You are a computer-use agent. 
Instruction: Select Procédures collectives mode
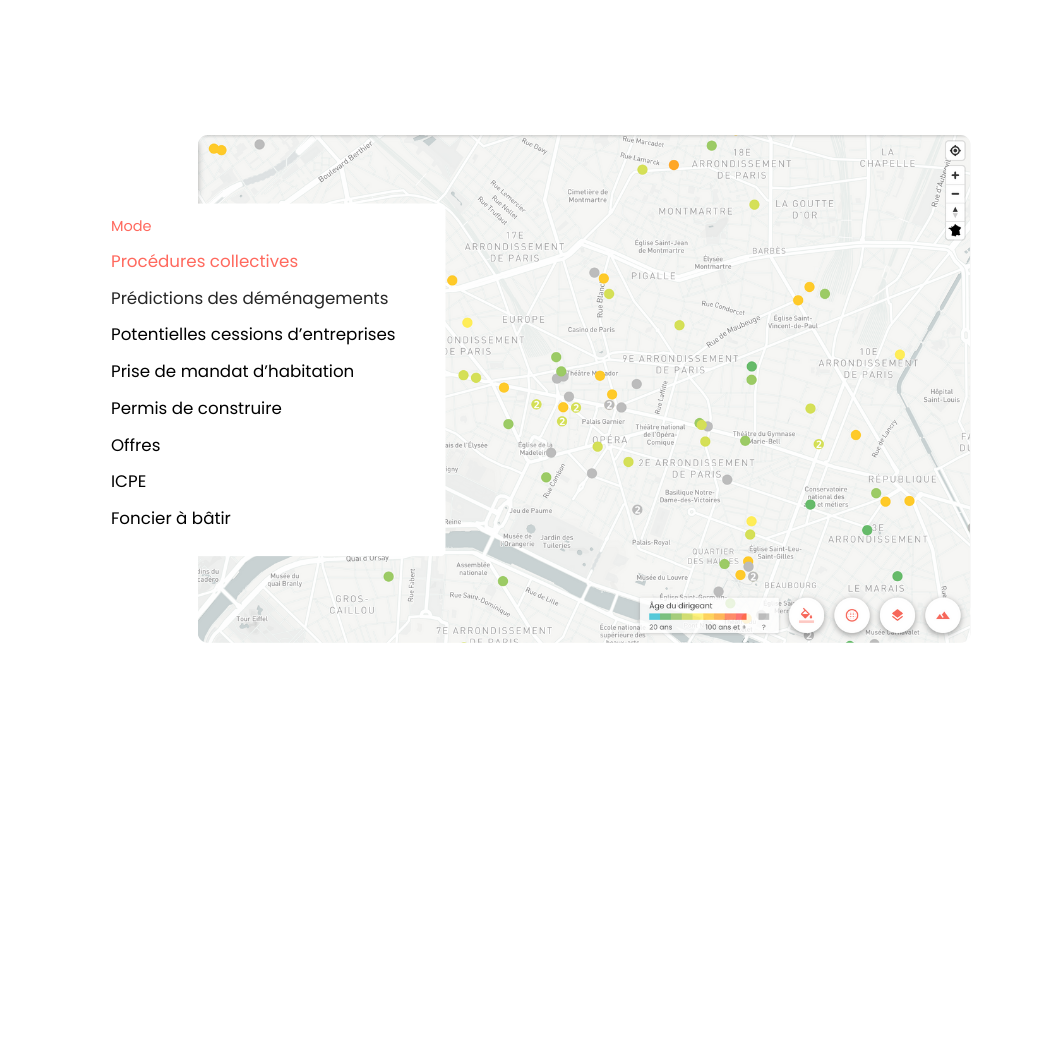point(204,261)
